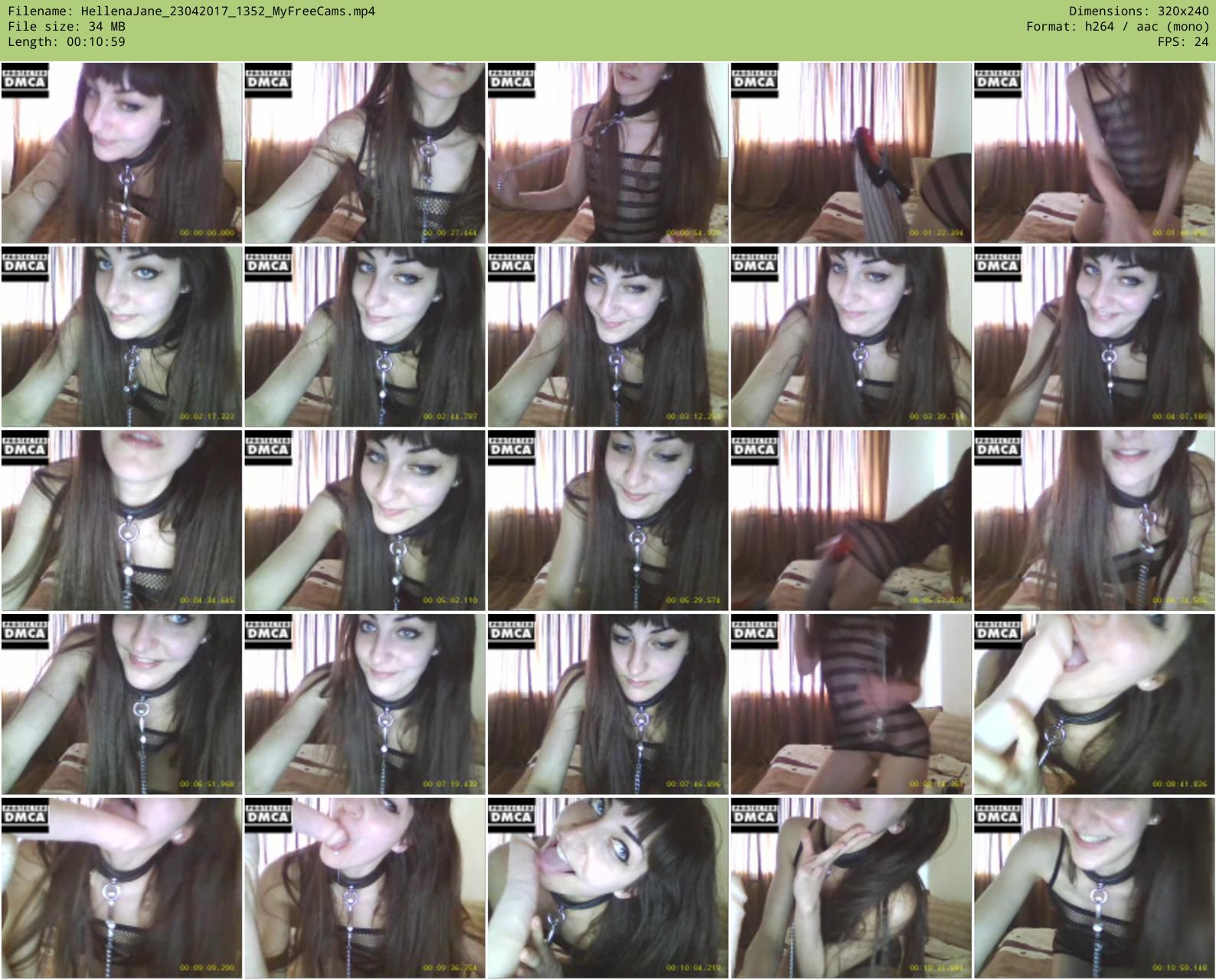Image resolution: width=1216 pixels, height=980 pixels.
Task: Open the frame marked 00:02:17
Action: click(122, 337)
